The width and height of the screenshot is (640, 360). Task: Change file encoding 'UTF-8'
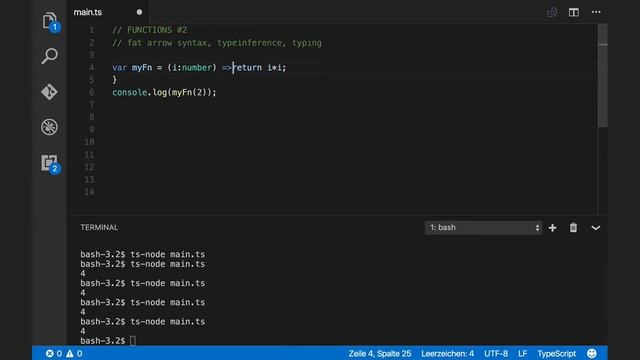coord(496,353)
